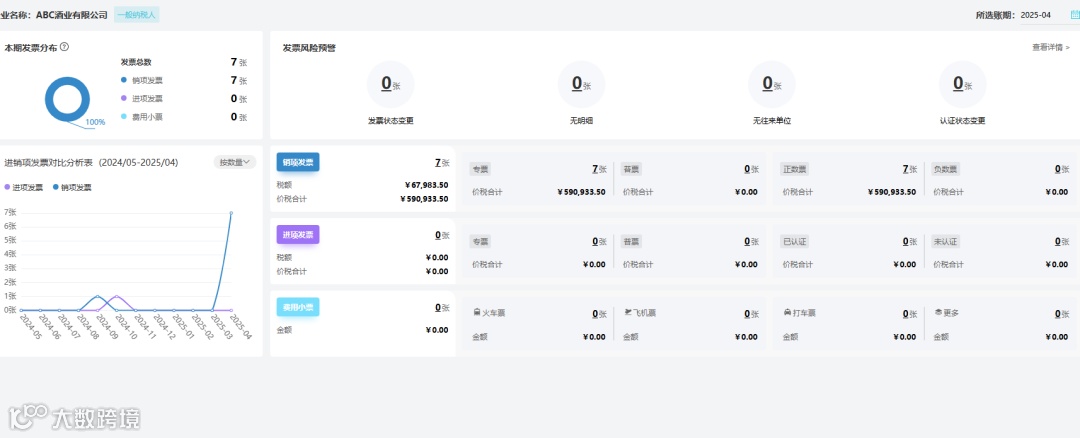The image size is (1080, 438).
Task: Click the airplane icon for 飞机票
Action: tap(627, 313)
